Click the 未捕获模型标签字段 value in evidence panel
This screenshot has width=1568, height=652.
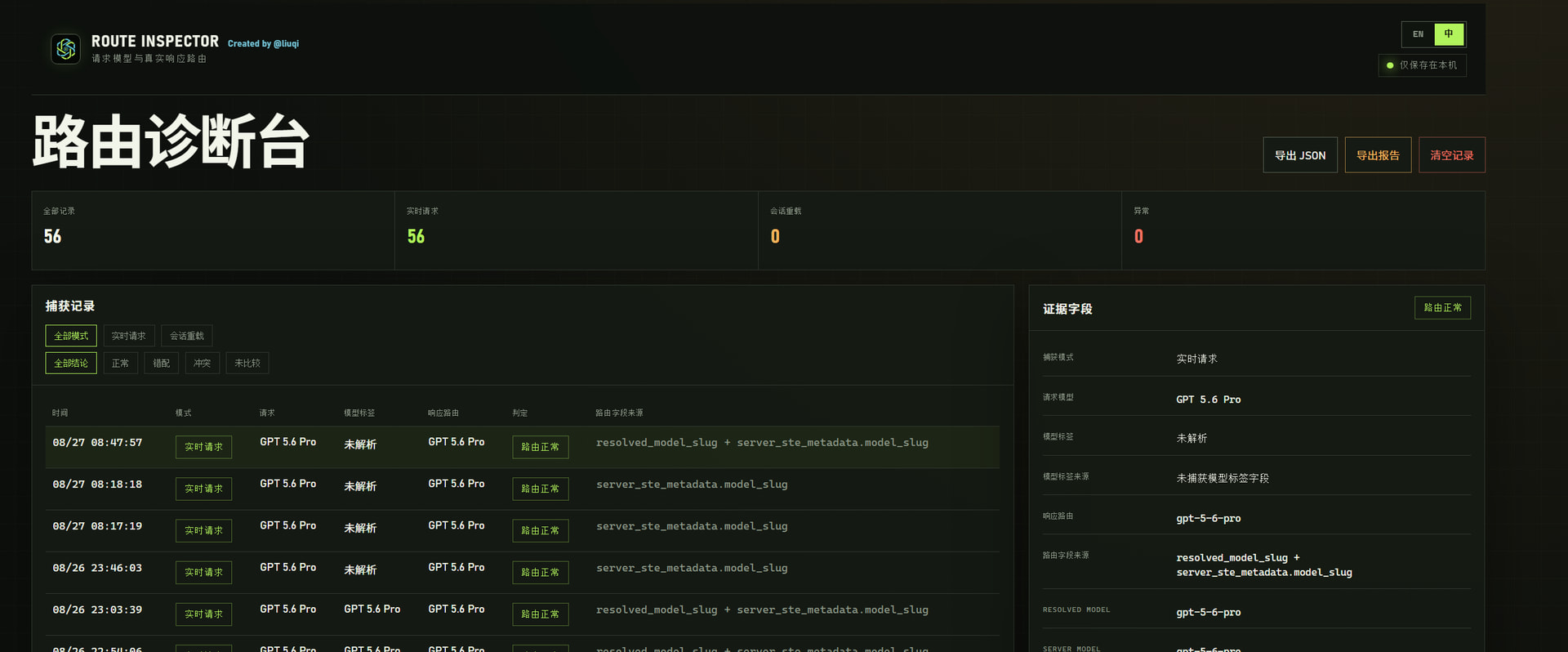pyautogui.click(x=1223, y=478)
